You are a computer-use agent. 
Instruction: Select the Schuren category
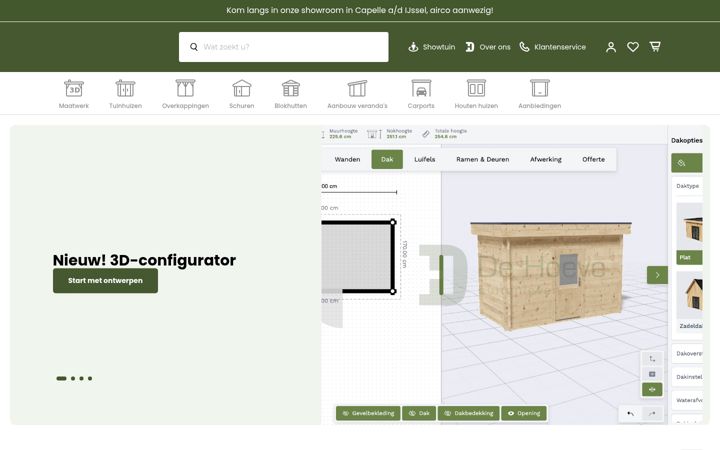click(242, 94)
